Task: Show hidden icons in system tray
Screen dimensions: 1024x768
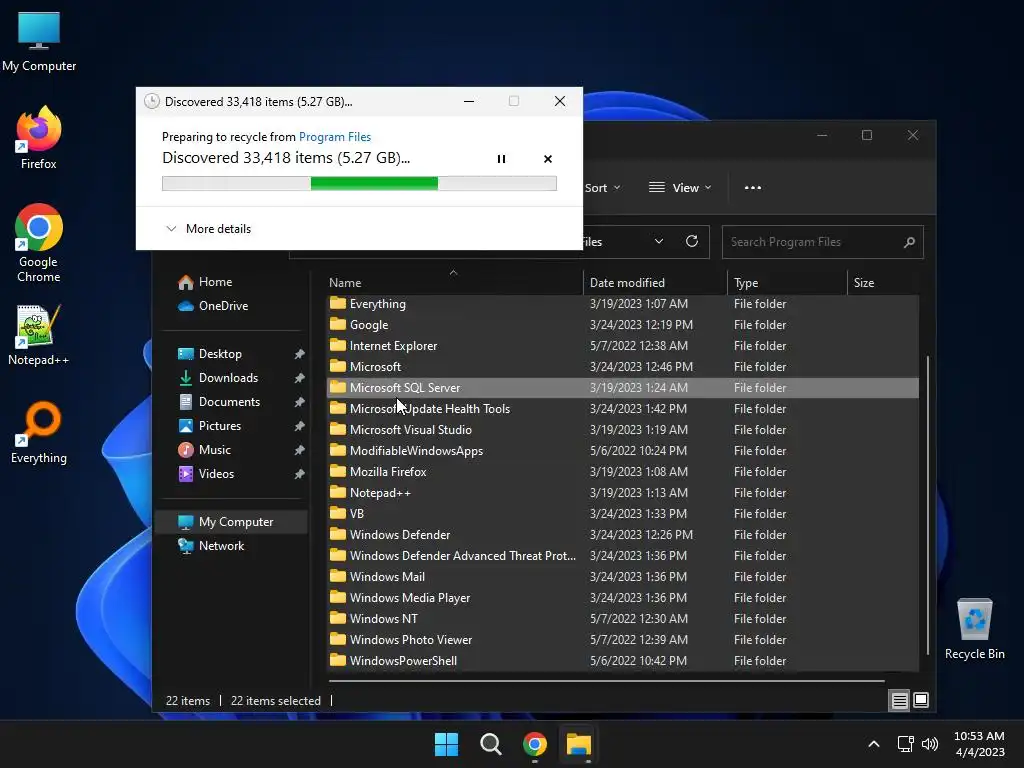Action: point(873,744)
